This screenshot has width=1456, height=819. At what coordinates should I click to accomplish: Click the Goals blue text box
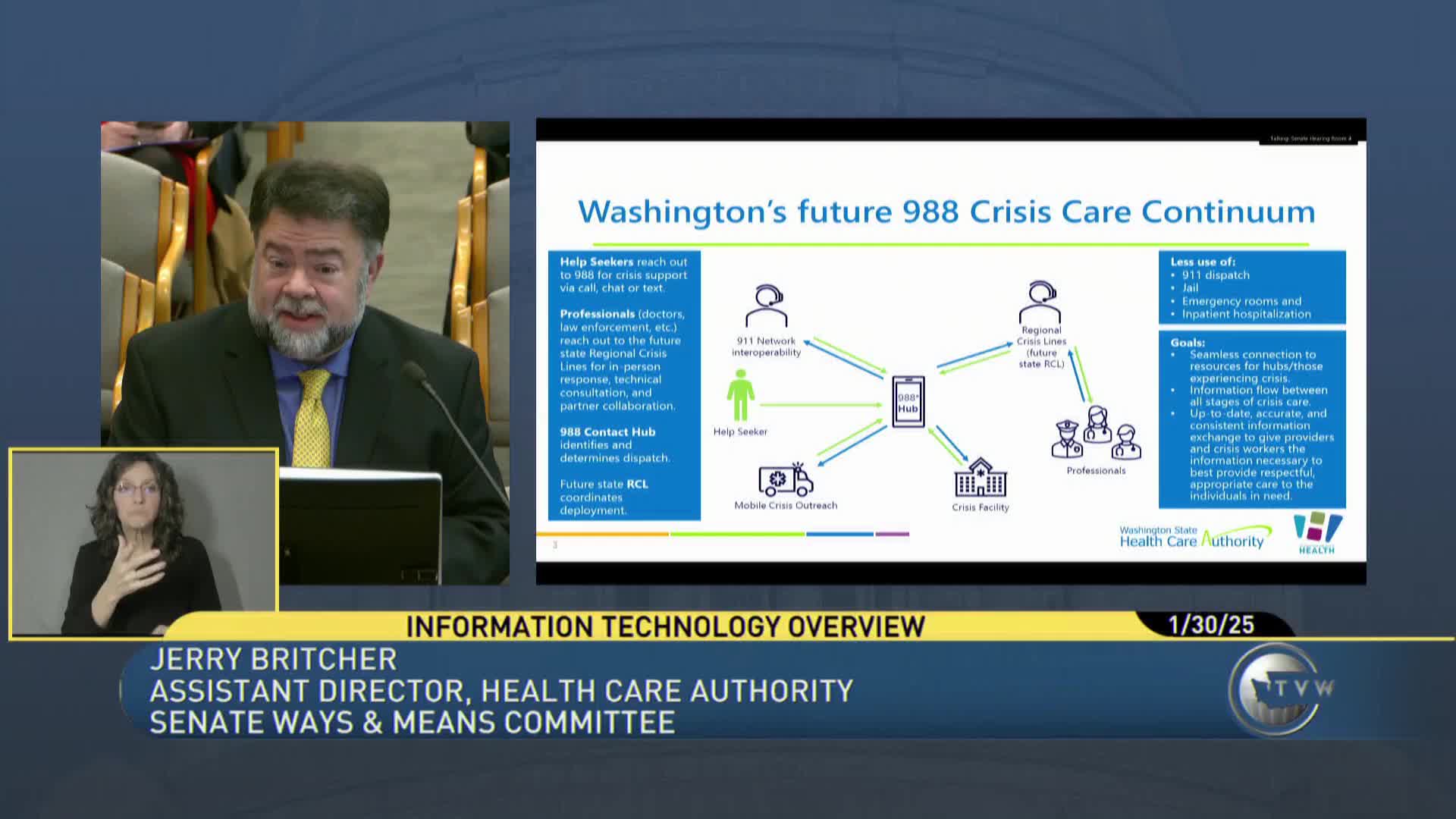coord(1251,419)
